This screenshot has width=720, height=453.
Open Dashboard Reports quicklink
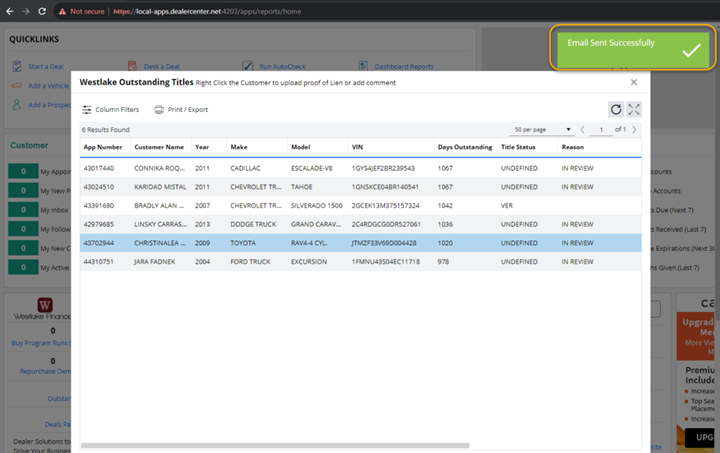coord(404,67)
